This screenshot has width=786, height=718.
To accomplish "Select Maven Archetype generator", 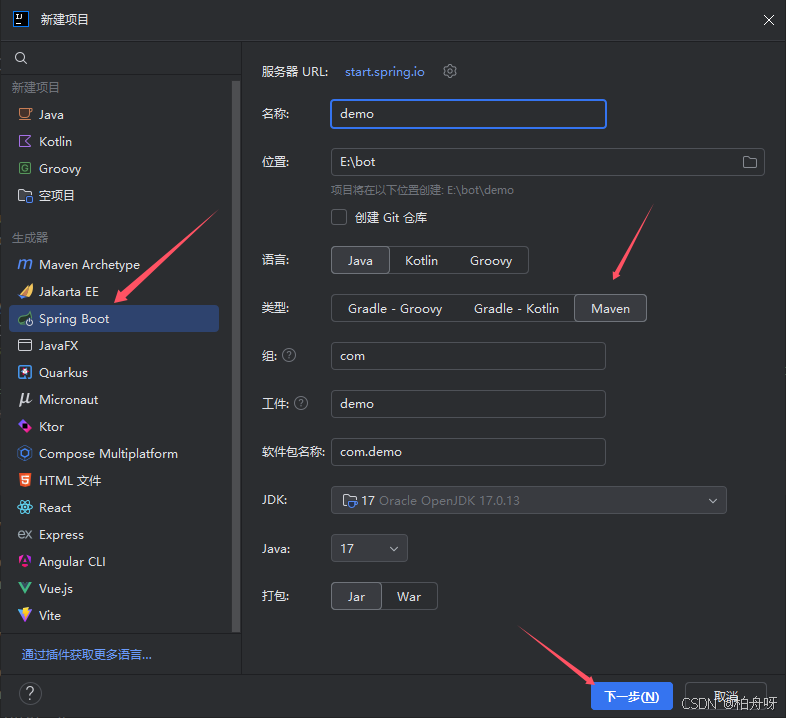I will (x=114, y=264).
